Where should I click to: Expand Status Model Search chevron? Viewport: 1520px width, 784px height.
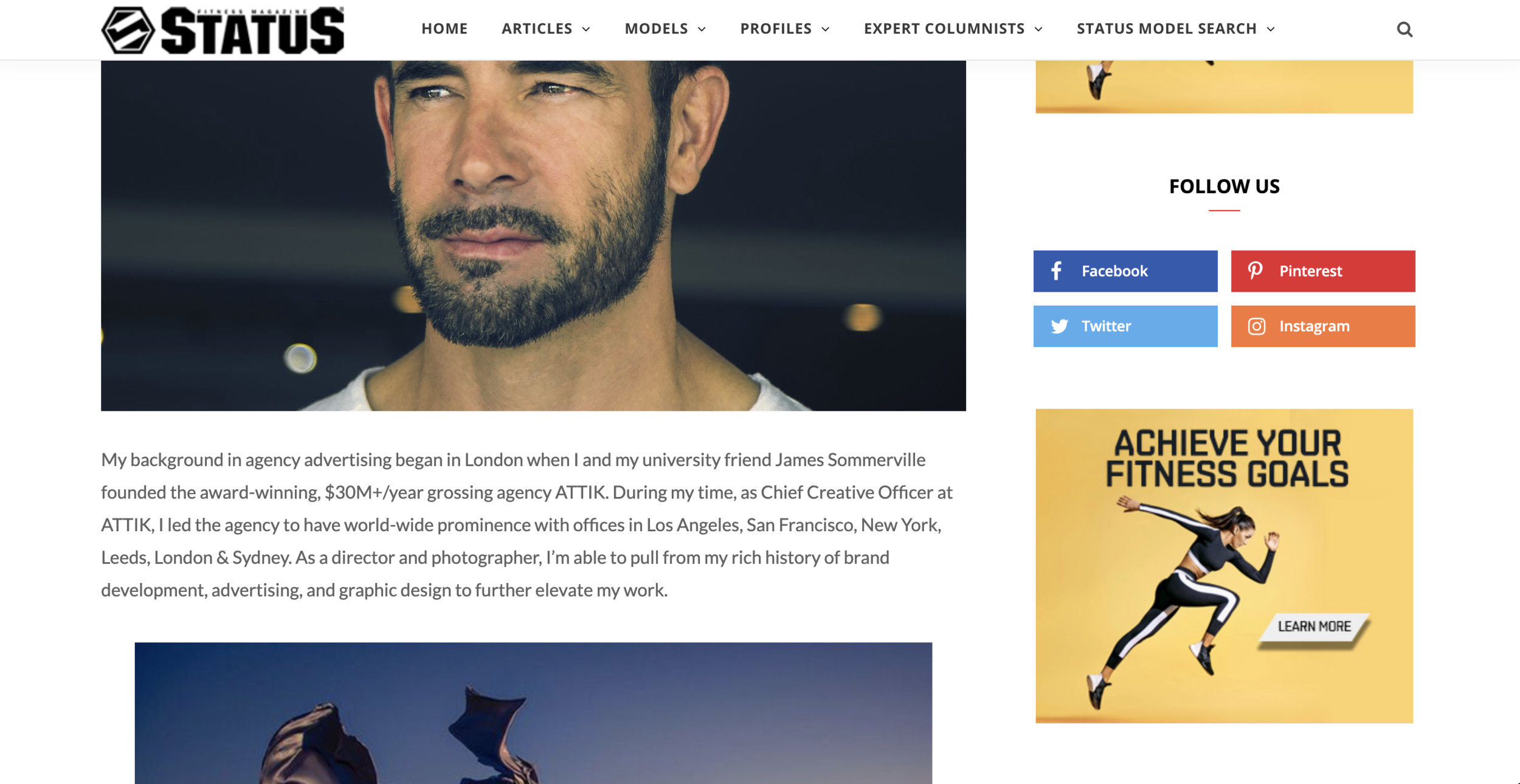[x=1271, y=29]
